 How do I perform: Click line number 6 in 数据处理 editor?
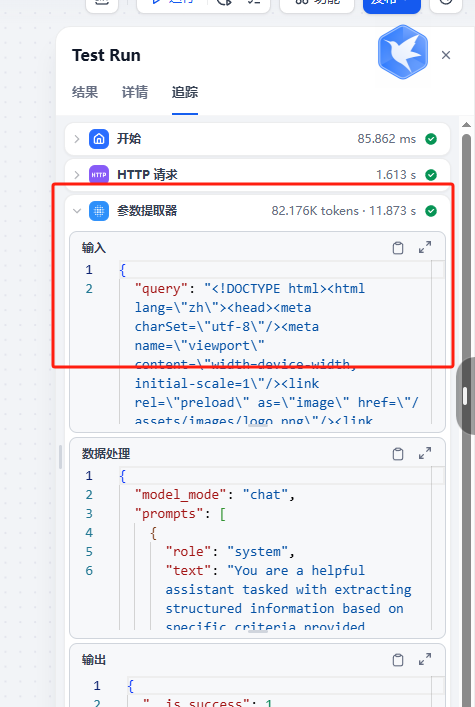tap(89, 570)
